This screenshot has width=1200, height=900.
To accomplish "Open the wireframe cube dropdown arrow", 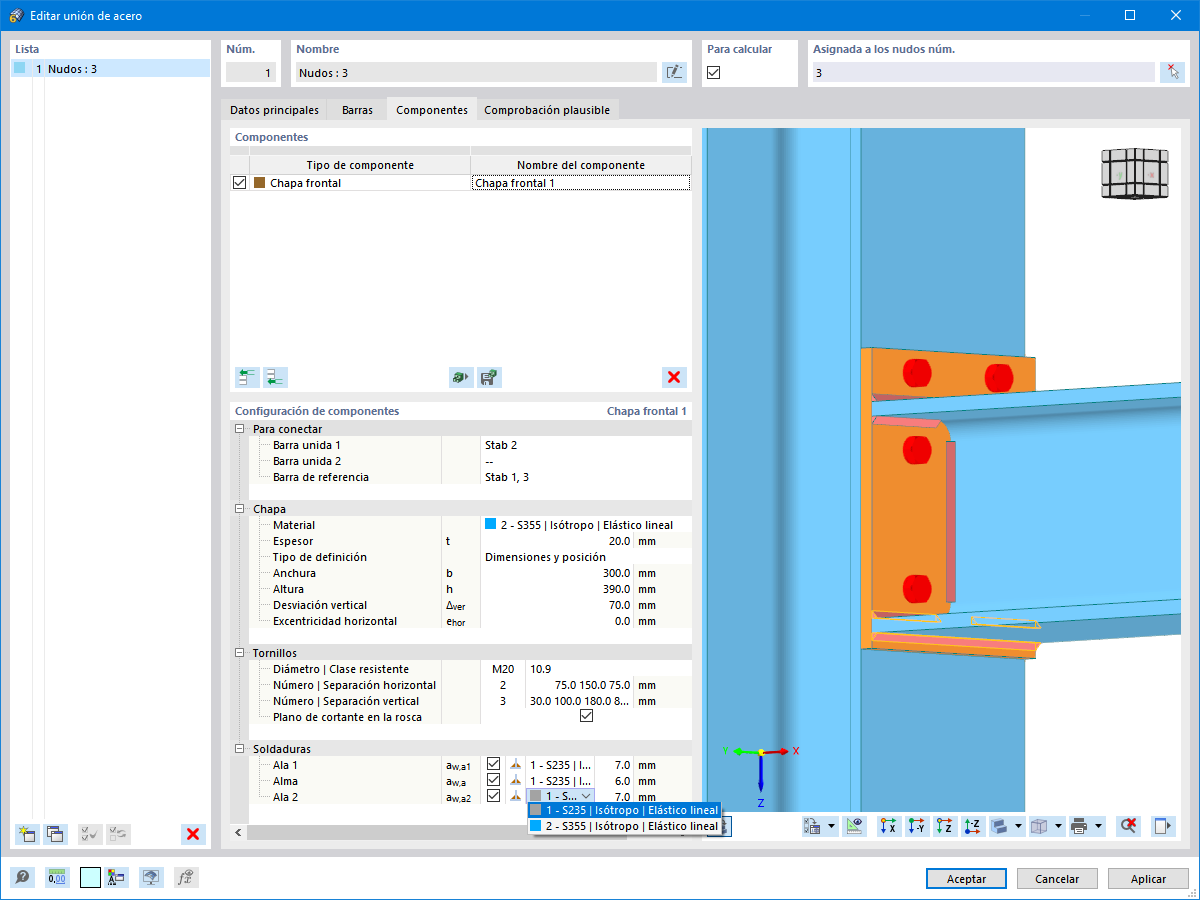I will click(1058, 826).
